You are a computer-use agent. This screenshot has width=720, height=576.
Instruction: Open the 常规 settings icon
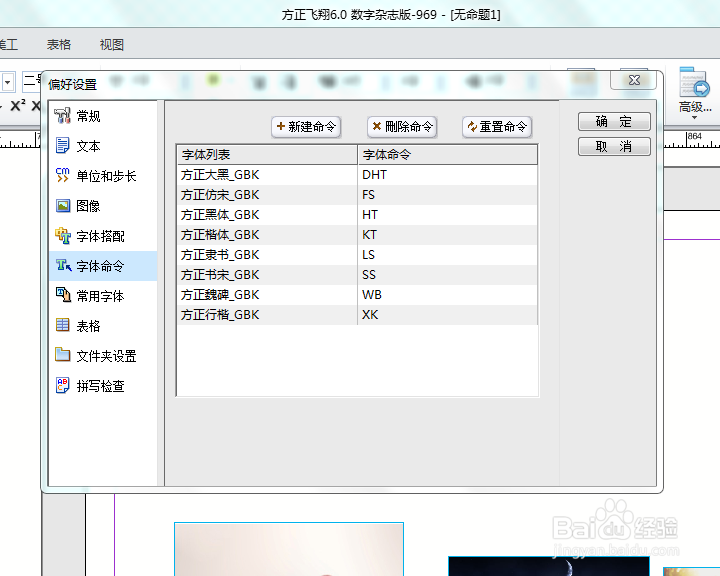(x=62, y=116)
